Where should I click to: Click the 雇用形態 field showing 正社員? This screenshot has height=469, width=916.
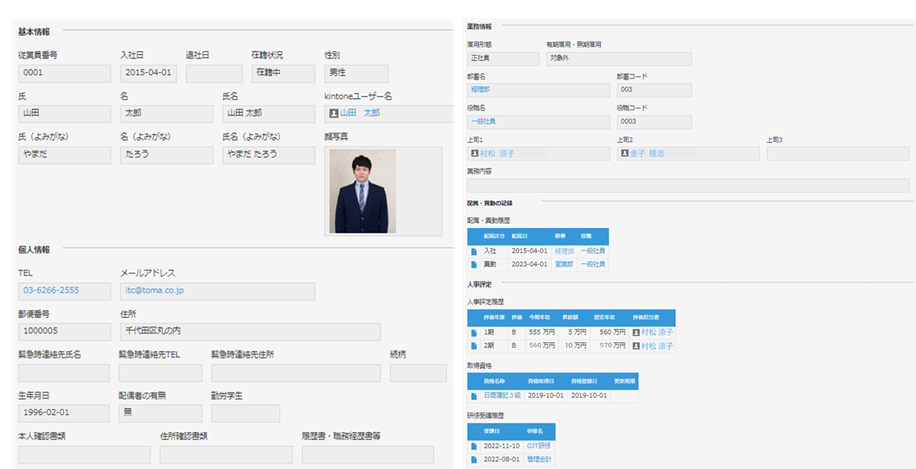pyautogui.click(x=503, y=58)
